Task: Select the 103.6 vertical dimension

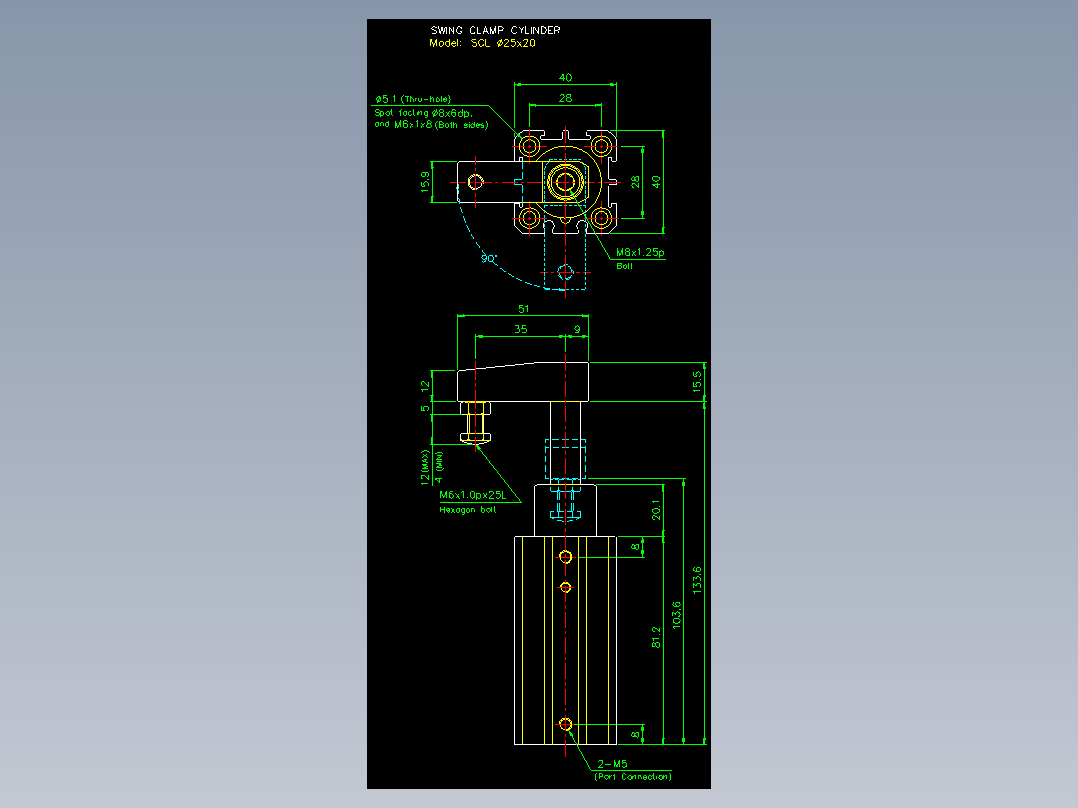Action: click(676, 614)
